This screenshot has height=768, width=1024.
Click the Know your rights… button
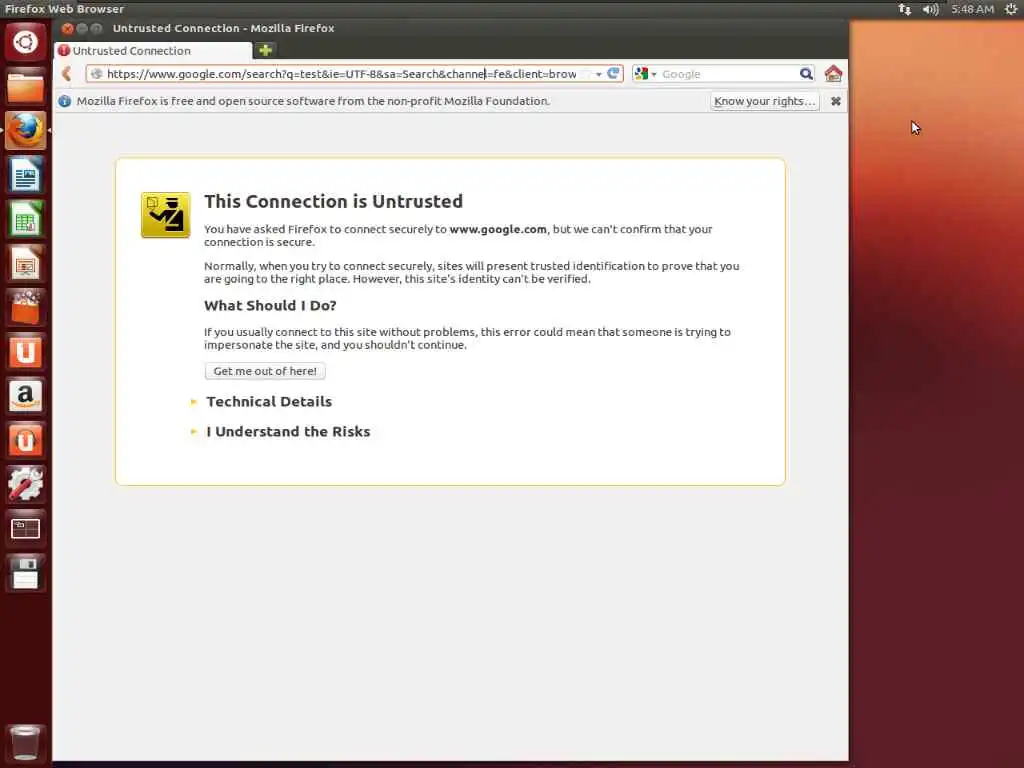pos(765,101)
